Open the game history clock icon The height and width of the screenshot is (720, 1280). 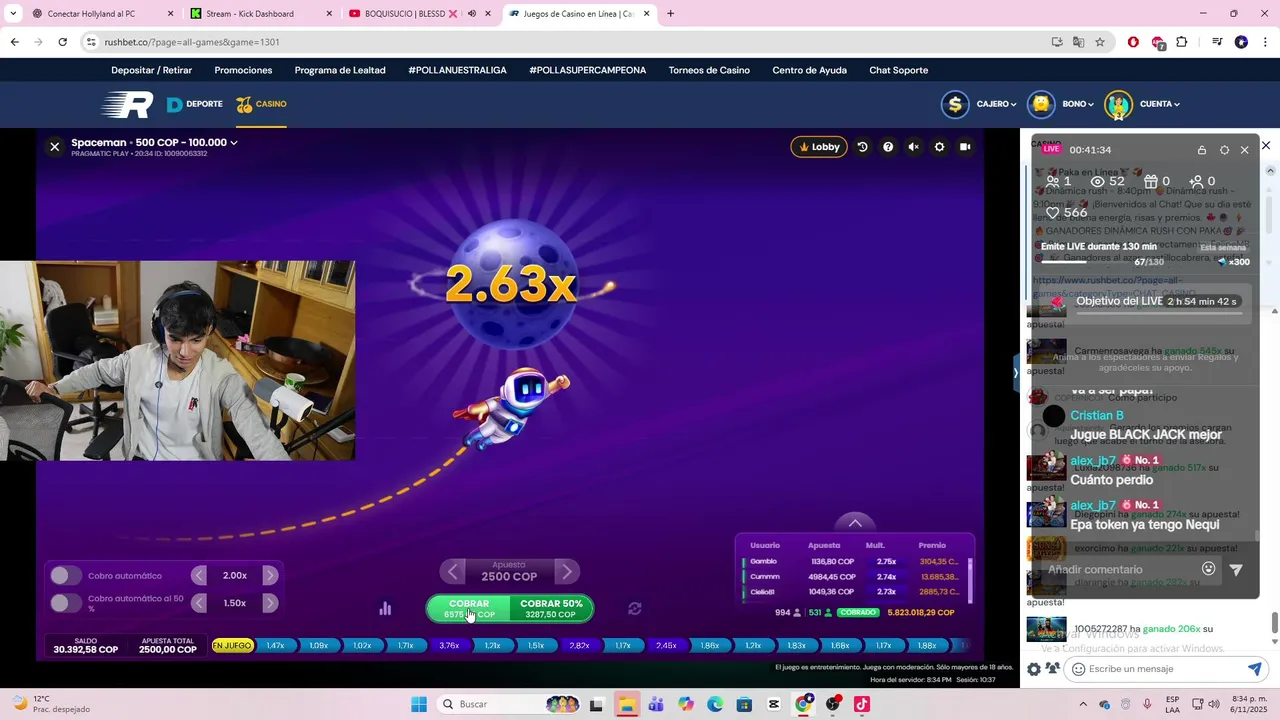(862, 147)
